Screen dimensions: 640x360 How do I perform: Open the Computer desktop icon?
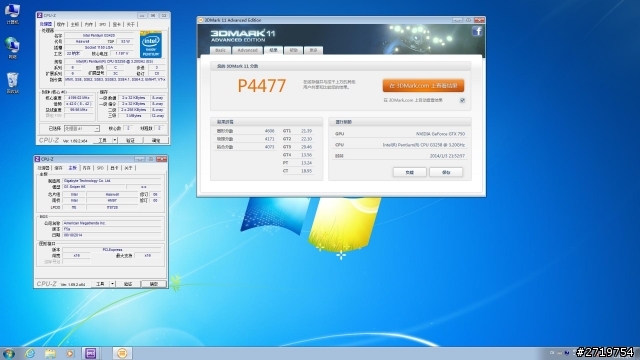[12, 13]
